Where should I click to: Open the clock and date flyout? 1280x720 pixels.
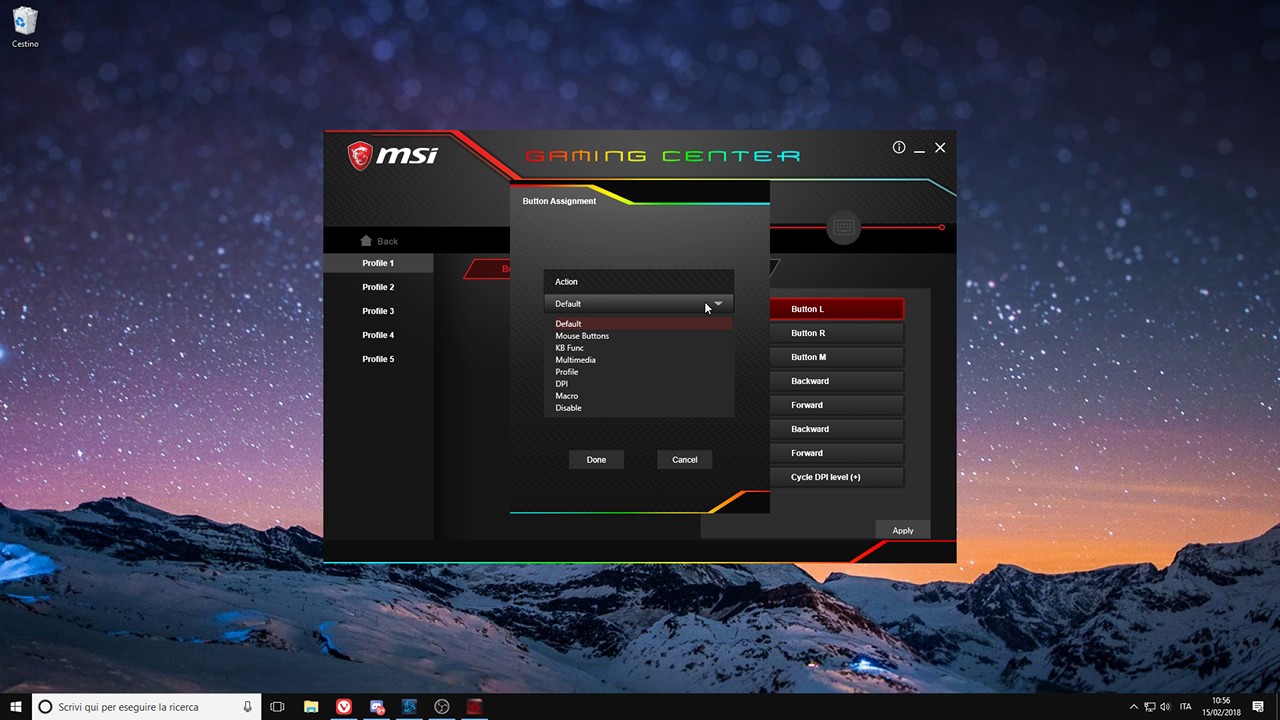tap(1221, 707)
